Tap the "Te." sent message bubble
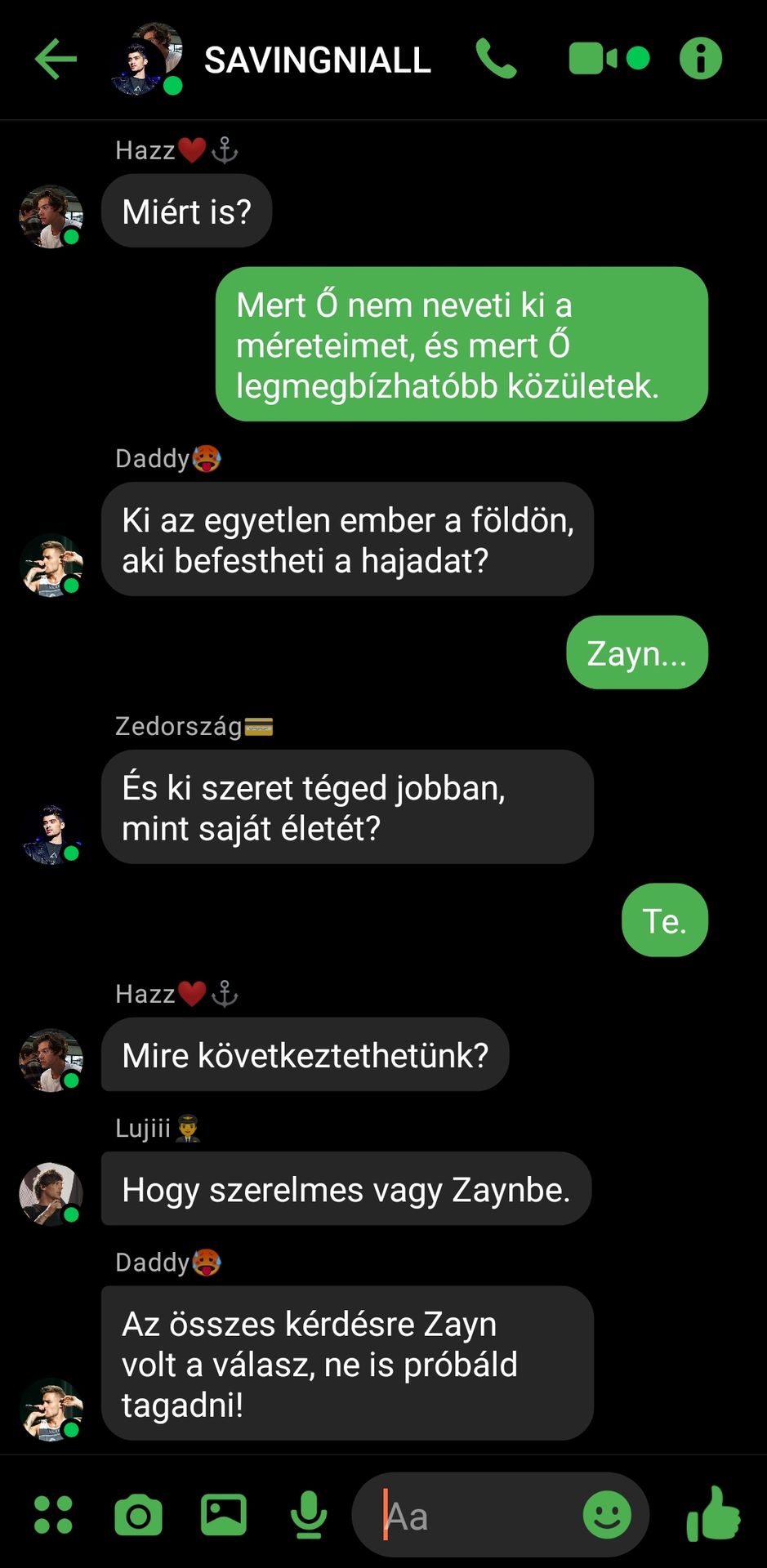767x1568 pixels. 665,920
